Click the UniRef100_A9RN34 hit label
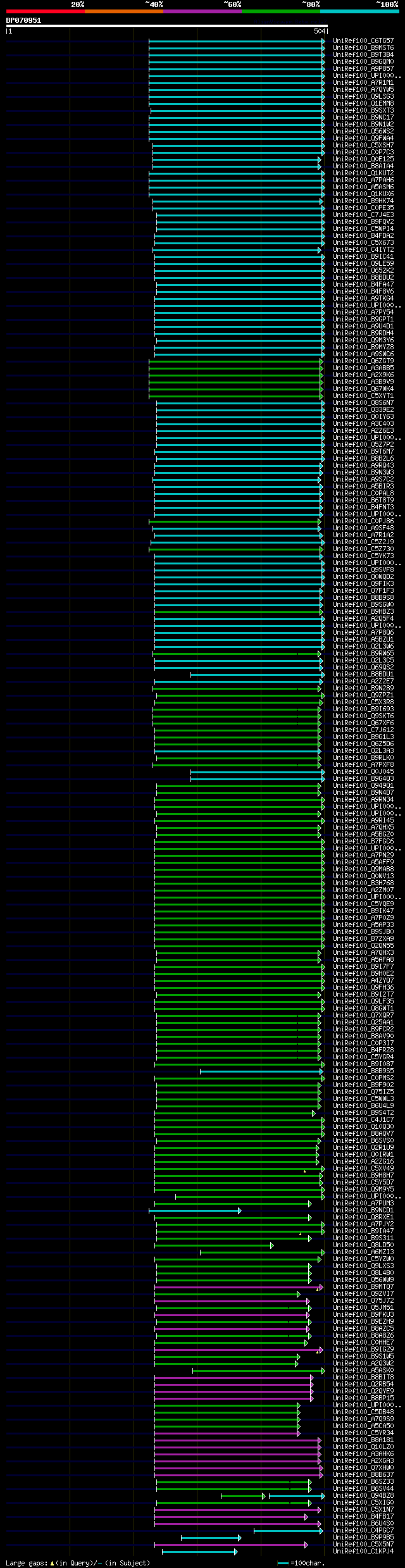The width and height of the screenshot is (405, 1568). [363, 799]
